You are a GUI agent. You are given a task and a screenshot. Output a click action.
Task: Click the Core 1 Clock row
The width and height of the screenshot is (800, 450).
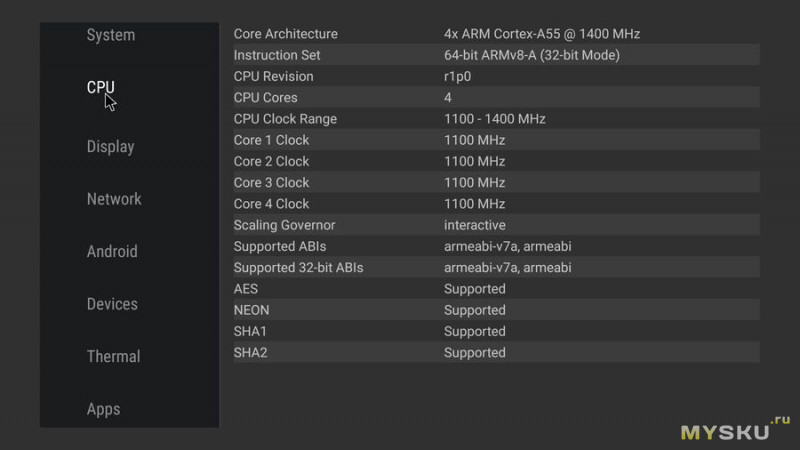496,140
